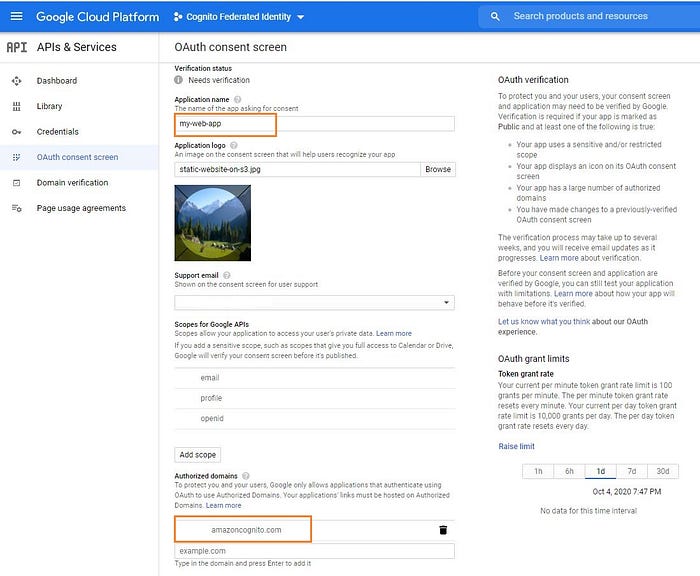Select the 1d time range tab
Screen dimensions: 700x576
[x=600, y=472]
